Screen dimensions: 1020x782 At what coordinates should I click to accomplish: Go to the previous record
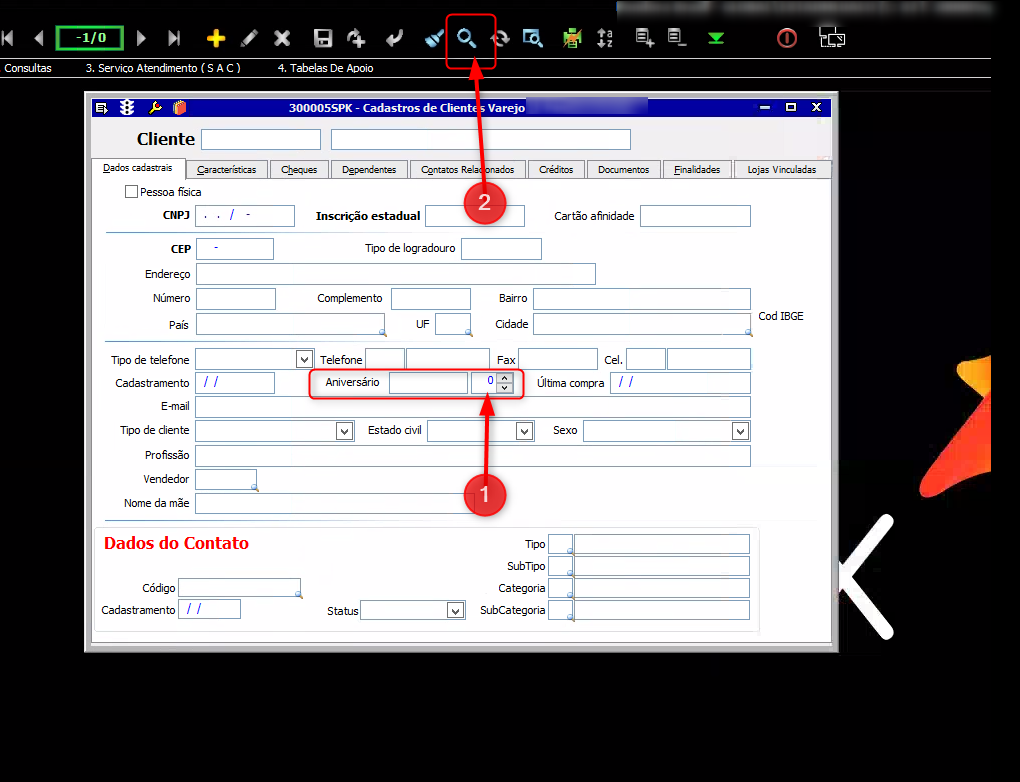(x=39, y=38)
